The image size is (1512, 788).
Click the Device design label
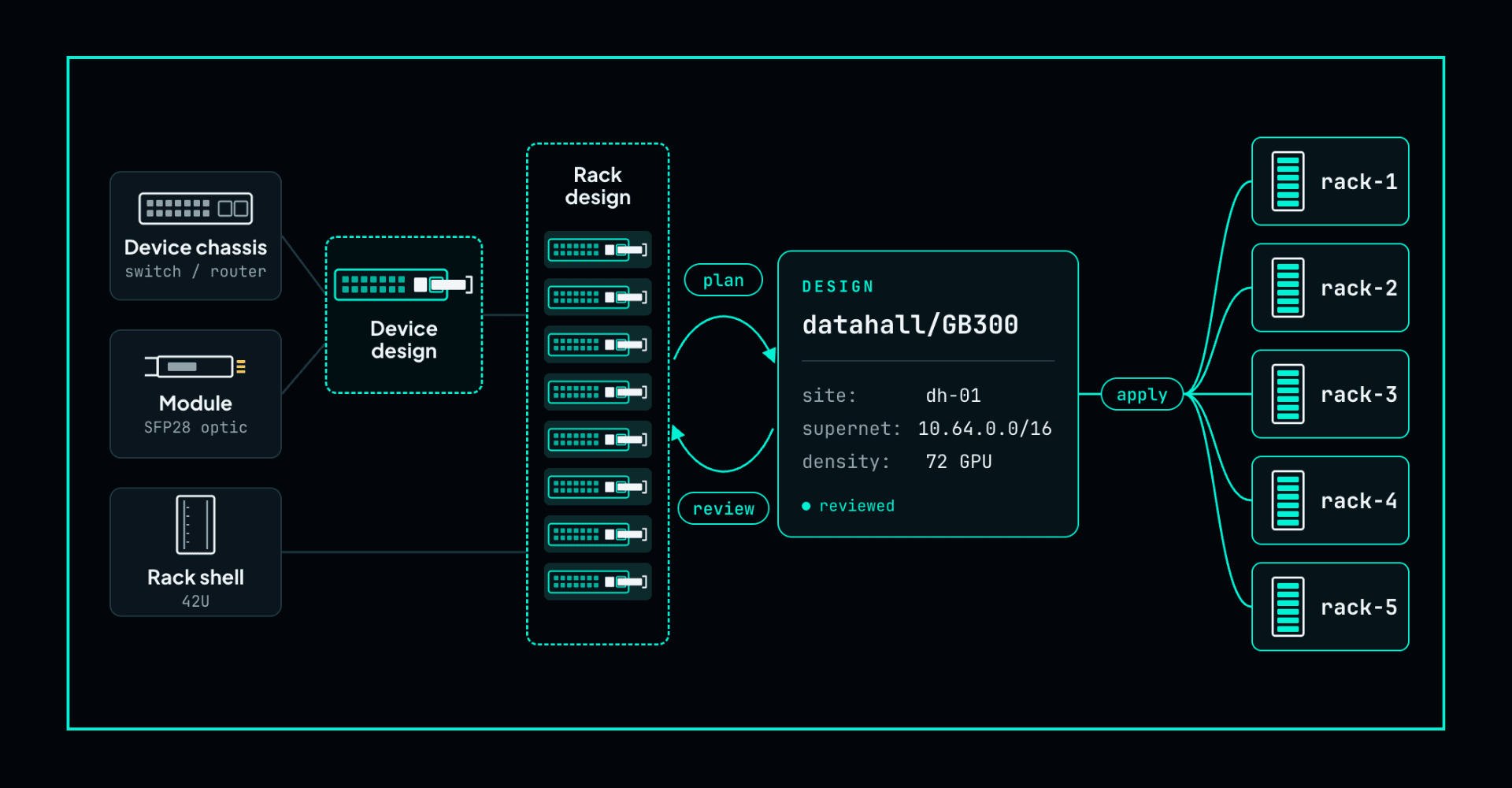coord(404,340)
